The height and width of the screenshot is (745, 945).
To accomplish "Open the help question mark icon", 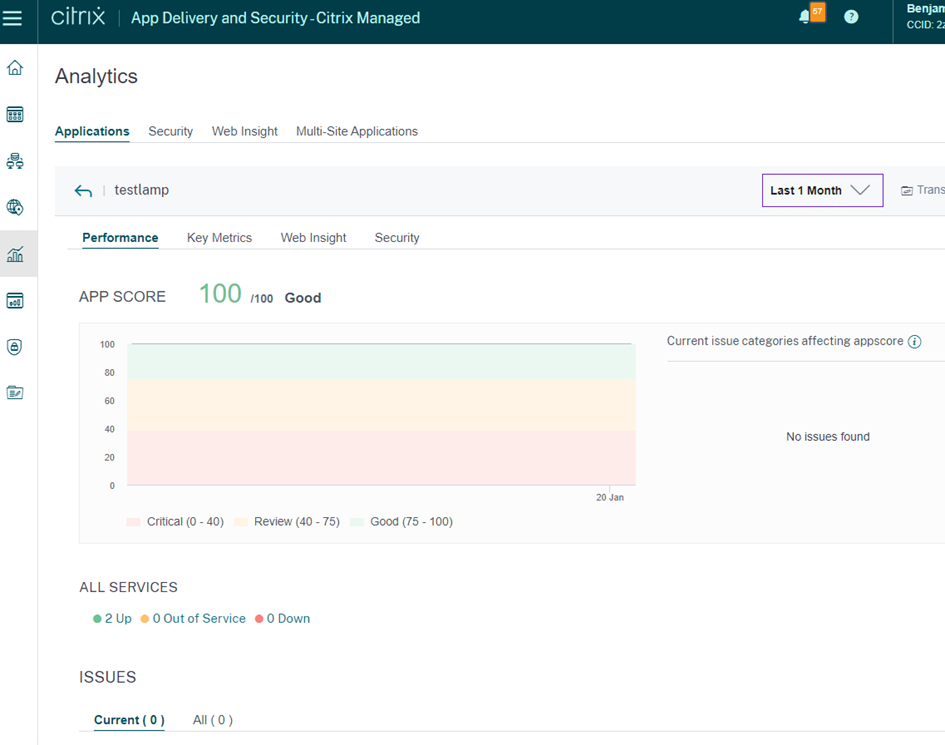I will 851,17.
